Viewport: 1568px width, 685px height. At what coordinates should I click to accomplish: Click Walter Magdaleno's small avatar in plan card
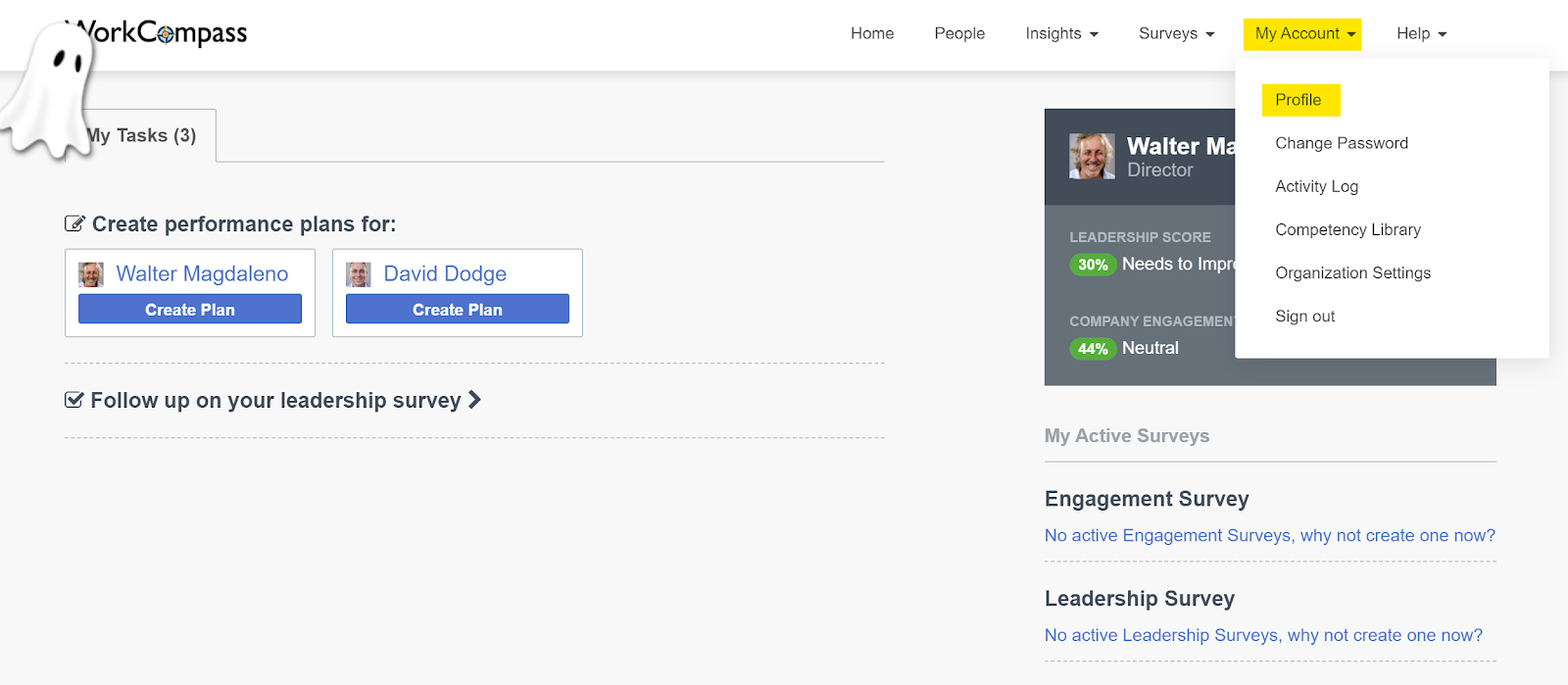coord(91,274)
